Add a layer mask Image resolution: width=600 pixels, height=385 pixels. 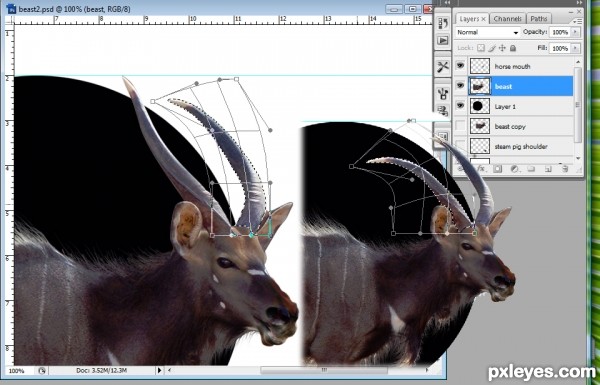coord(497,169)
